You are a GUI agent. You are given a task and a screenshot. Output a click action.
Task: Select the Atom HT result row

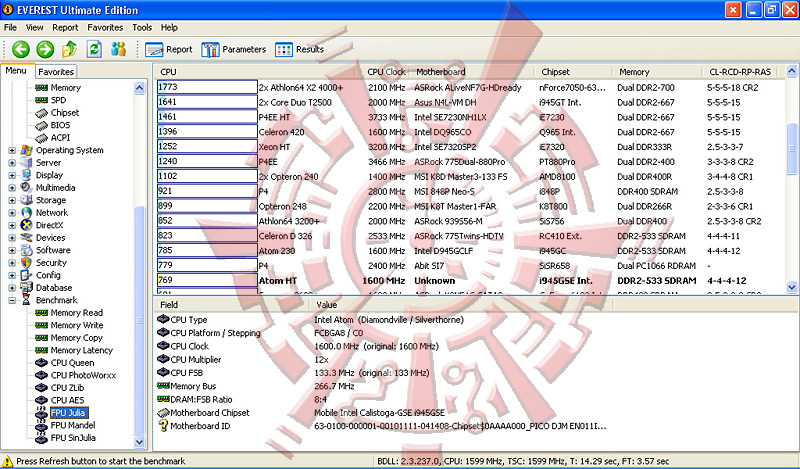coord(469,281)
